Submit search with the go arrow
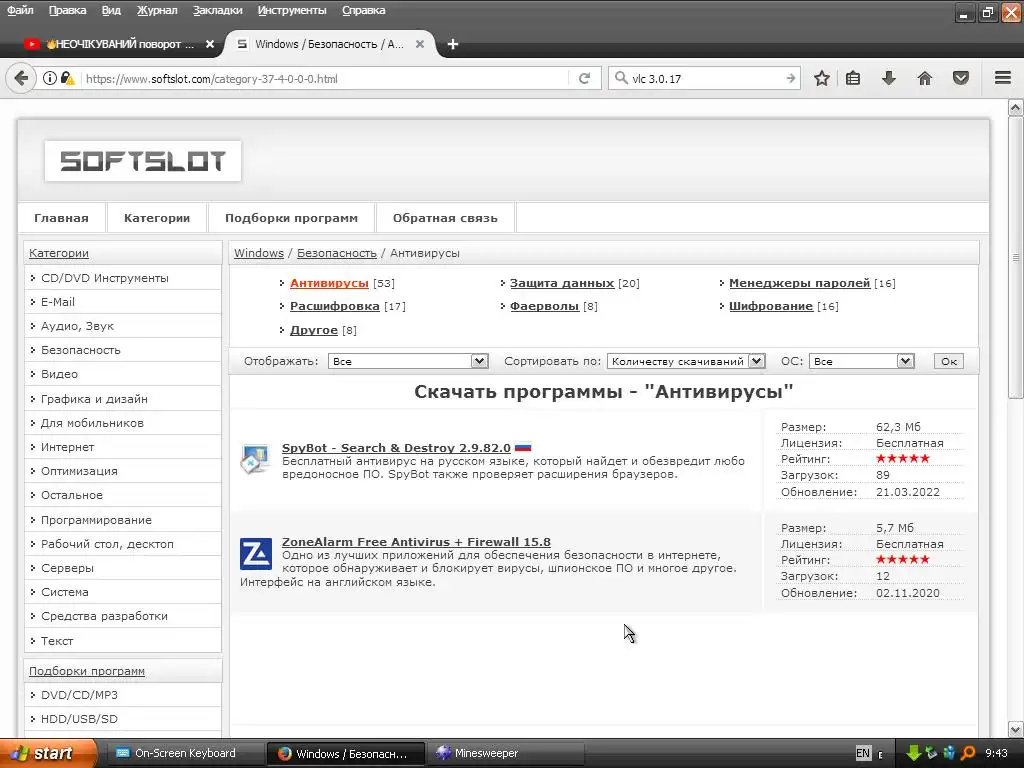Image resolution: width=1024 pixels, height=768 pixels. tap(791, 78)
